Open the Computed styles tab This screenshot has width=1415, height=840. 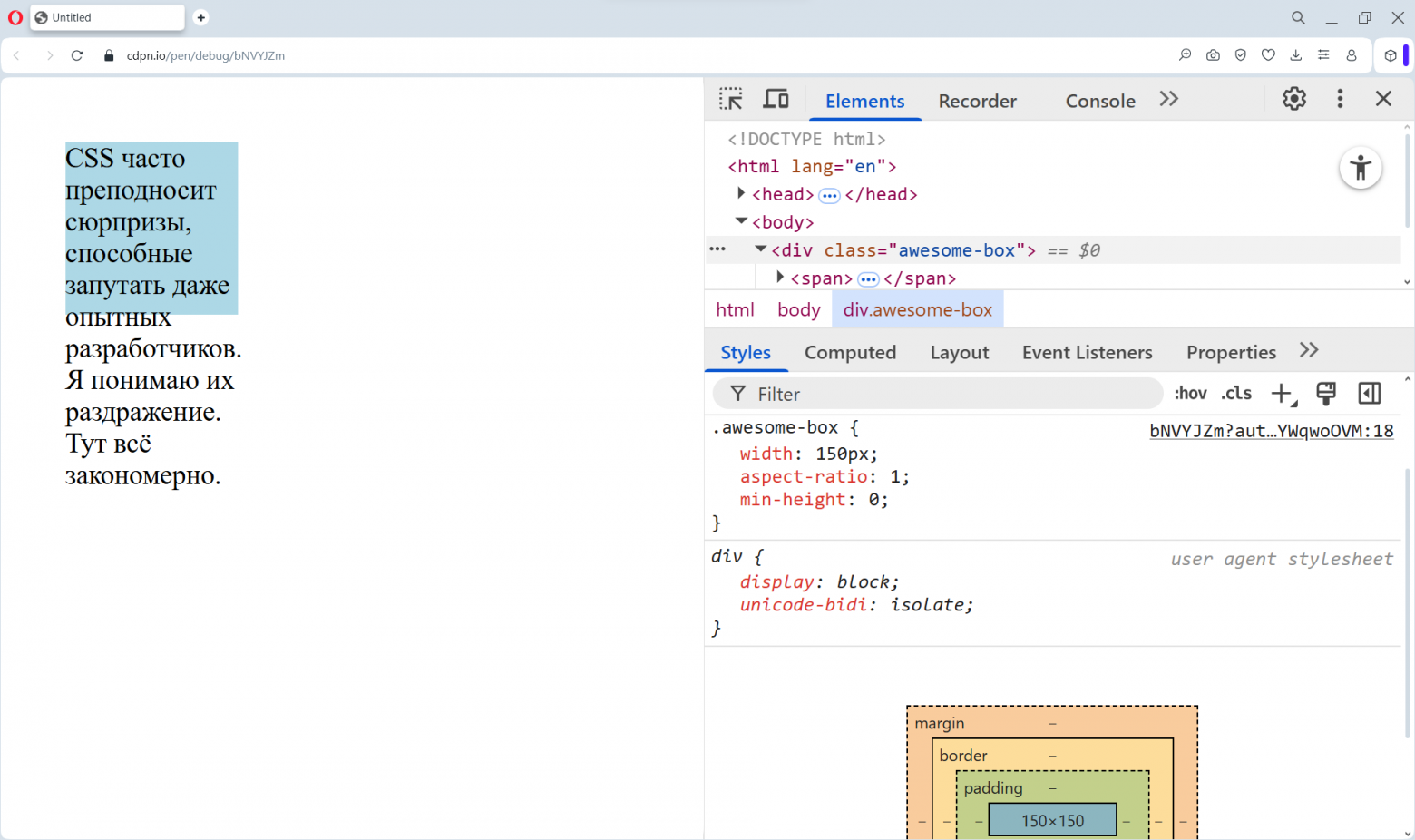850,352
